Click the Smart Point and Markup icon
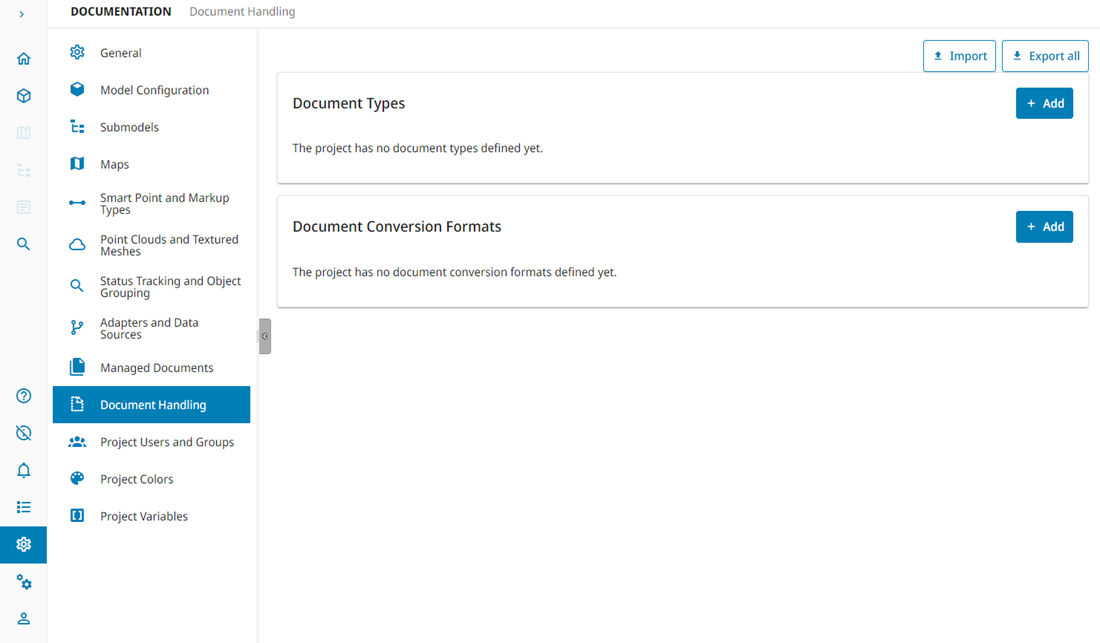This screenshot has height=643, width=1100. pyautogui.click(x=77, y=203)
